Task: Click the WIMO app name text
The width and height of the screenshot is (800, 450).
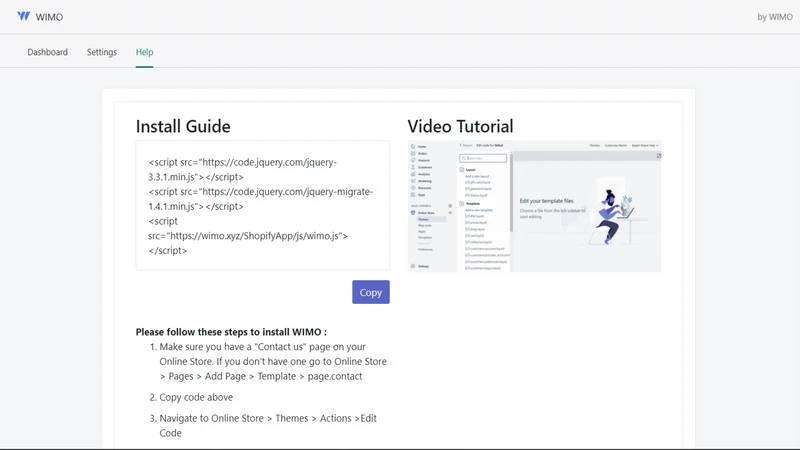Action: [x=49, y=17]
